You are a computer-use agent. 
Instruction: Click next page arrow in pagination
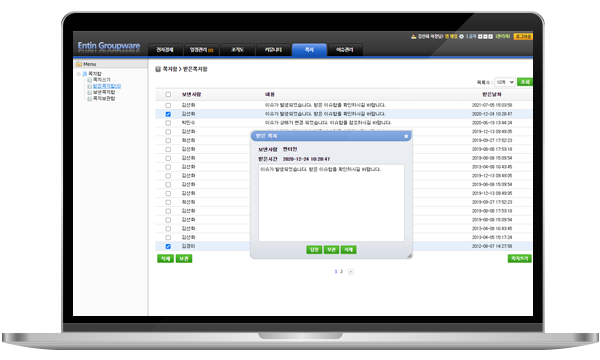[x=351, y=272]
